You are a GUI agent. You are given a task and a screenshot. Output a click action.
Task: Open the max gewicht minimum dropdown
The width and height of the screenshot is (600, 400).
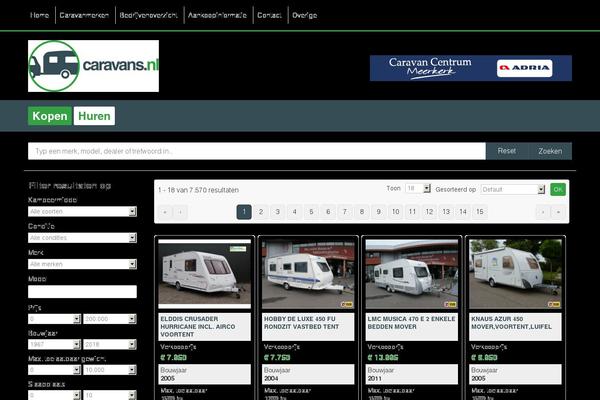point(54,370)
